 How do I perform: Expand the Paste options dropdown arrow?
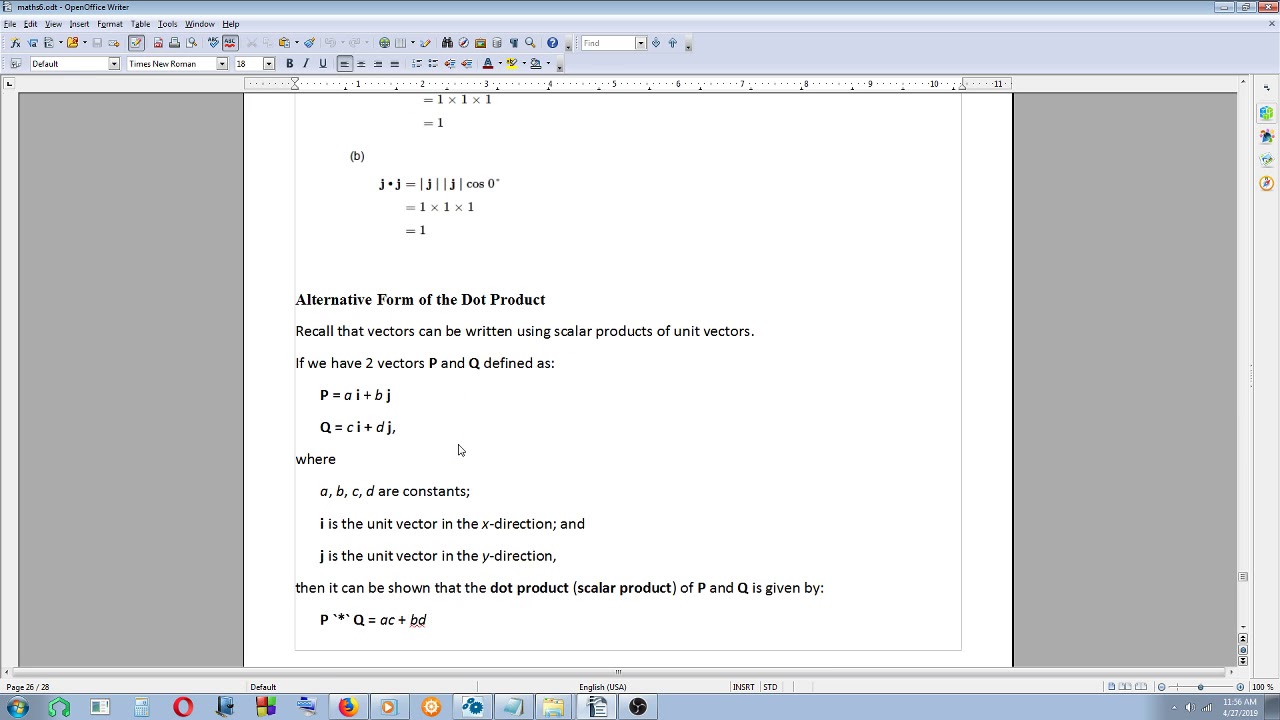click(x=296, y=43)
